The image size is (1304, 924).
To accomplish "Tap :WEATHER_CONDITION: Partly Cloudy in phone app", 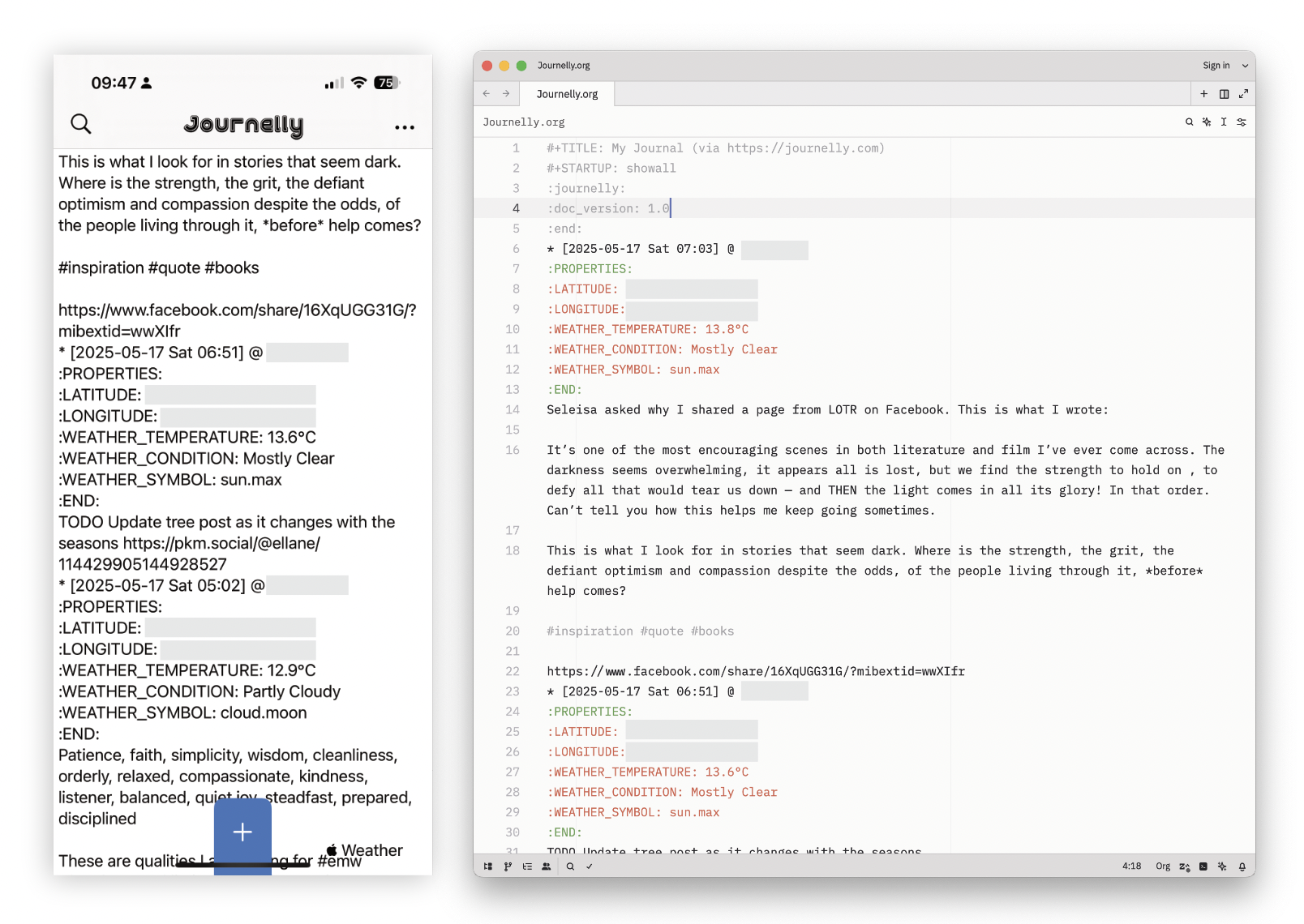I will (x=199, y=692).
